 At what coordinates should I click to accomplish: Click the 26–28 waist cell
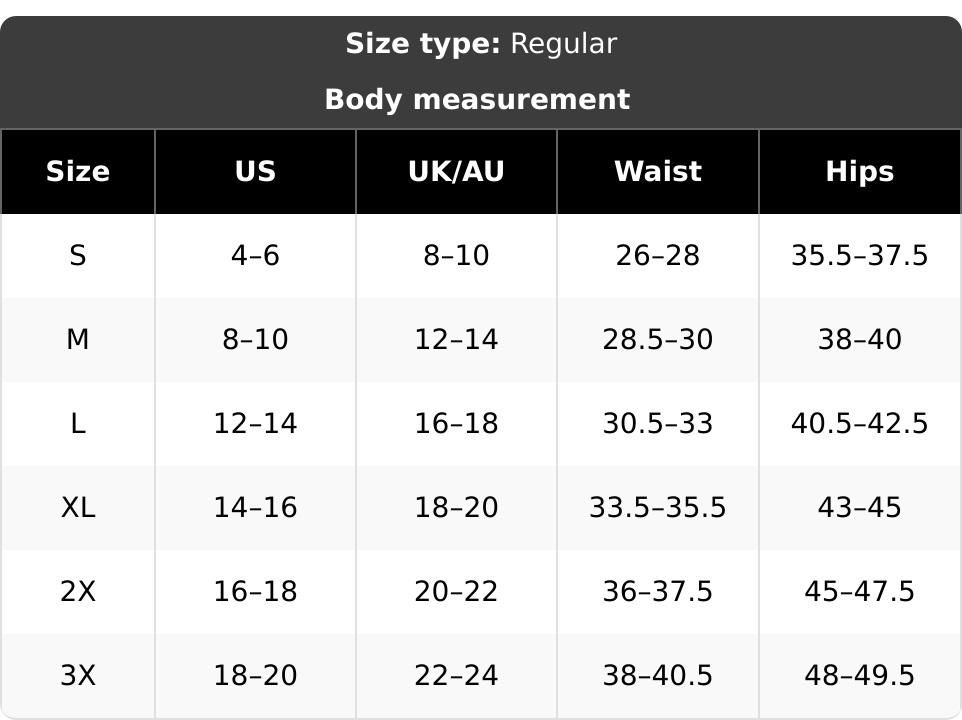click(658, 256)
